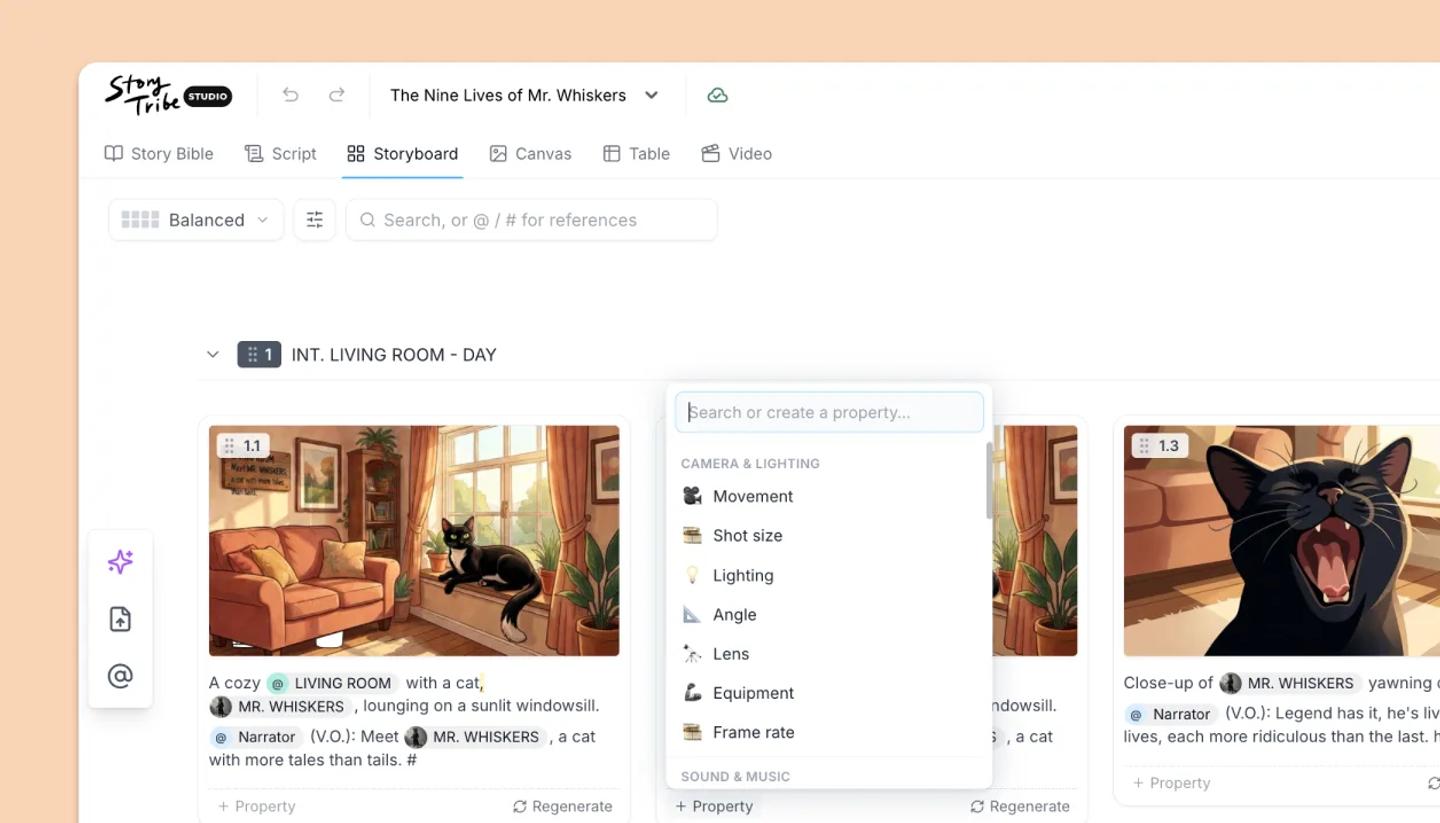Click the CAMERA & LIGHTING section header
The width and height of the screenshot is (1440, 823).
click(x=750, y=464)
